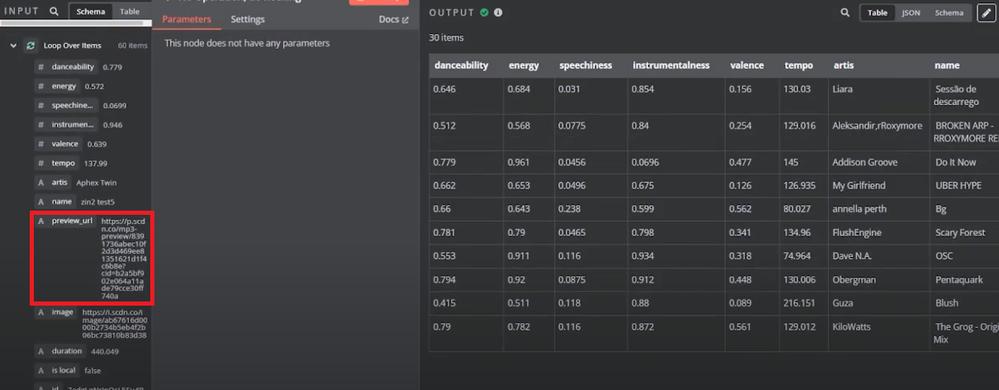The width and height of the screenshot is (999, 390).
Task: Switch INPUT view to Table
Action: [x=130, y=11]
